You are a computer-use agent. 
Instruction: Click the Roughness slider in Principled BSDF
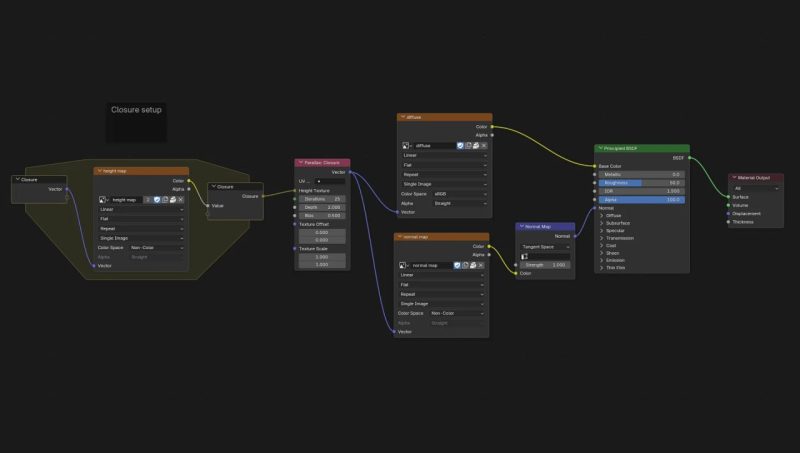(641, 183)
